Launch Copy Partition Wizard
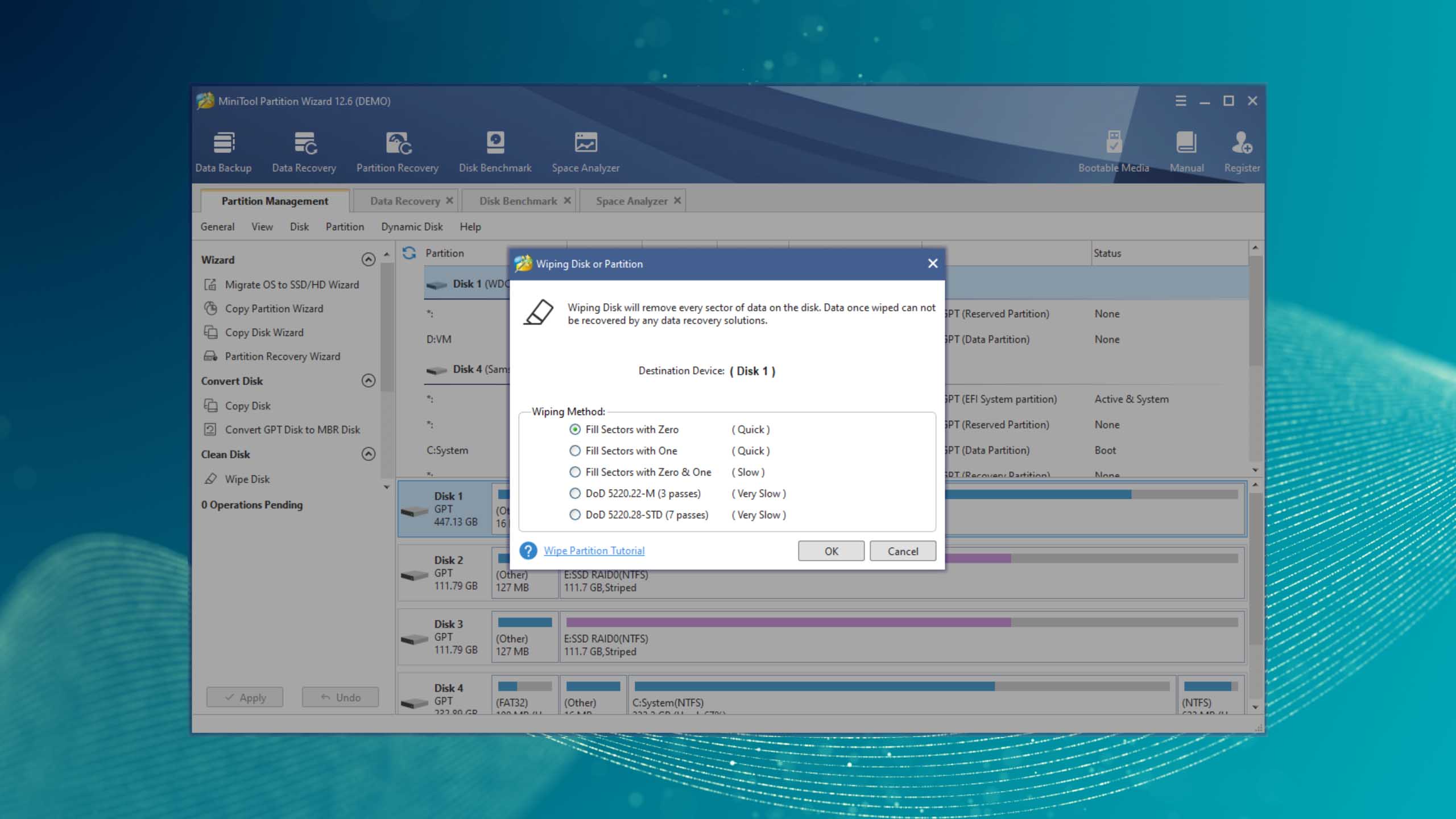Image resolution: width=1456 pixels, height=819 pixels. pyautogui.click(x=264, y=308)
